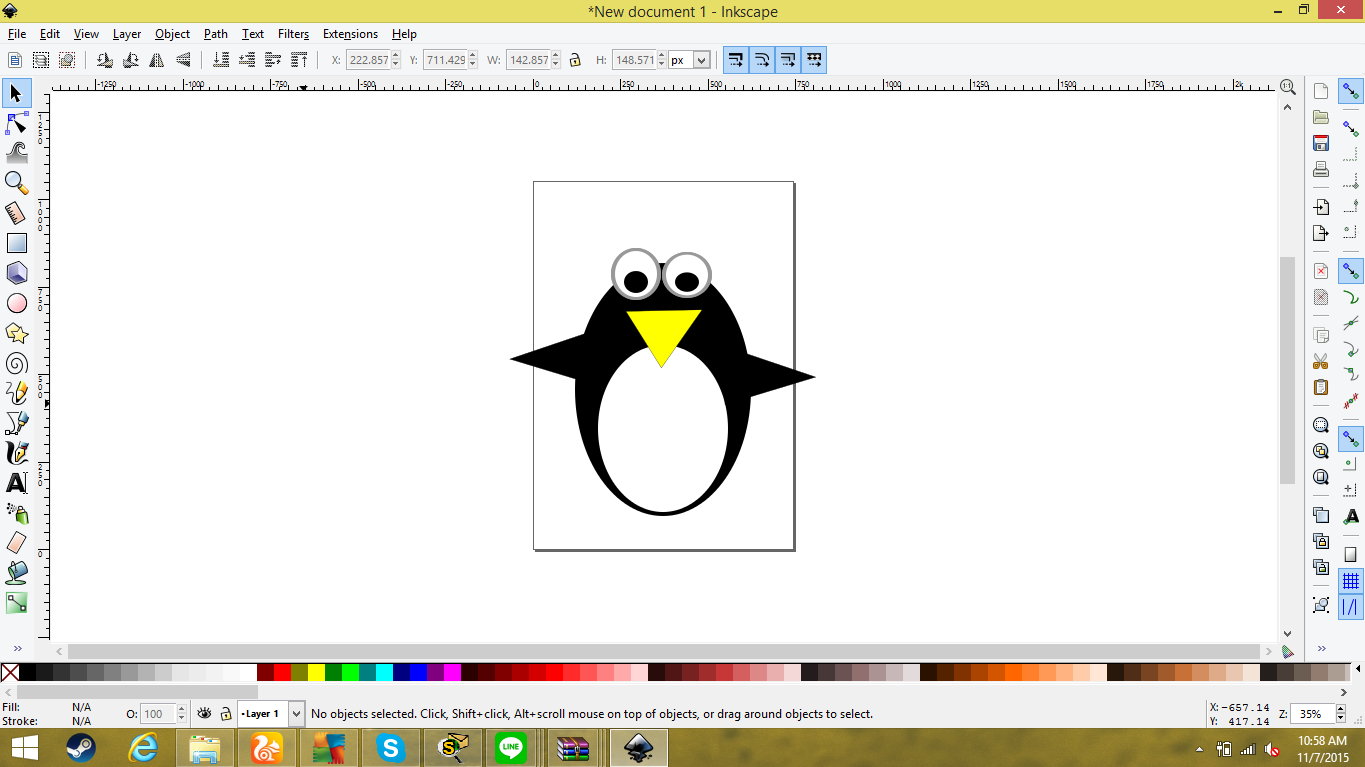
Task: Choose the no-paint X swatch
Action: (x=10, y=672)
